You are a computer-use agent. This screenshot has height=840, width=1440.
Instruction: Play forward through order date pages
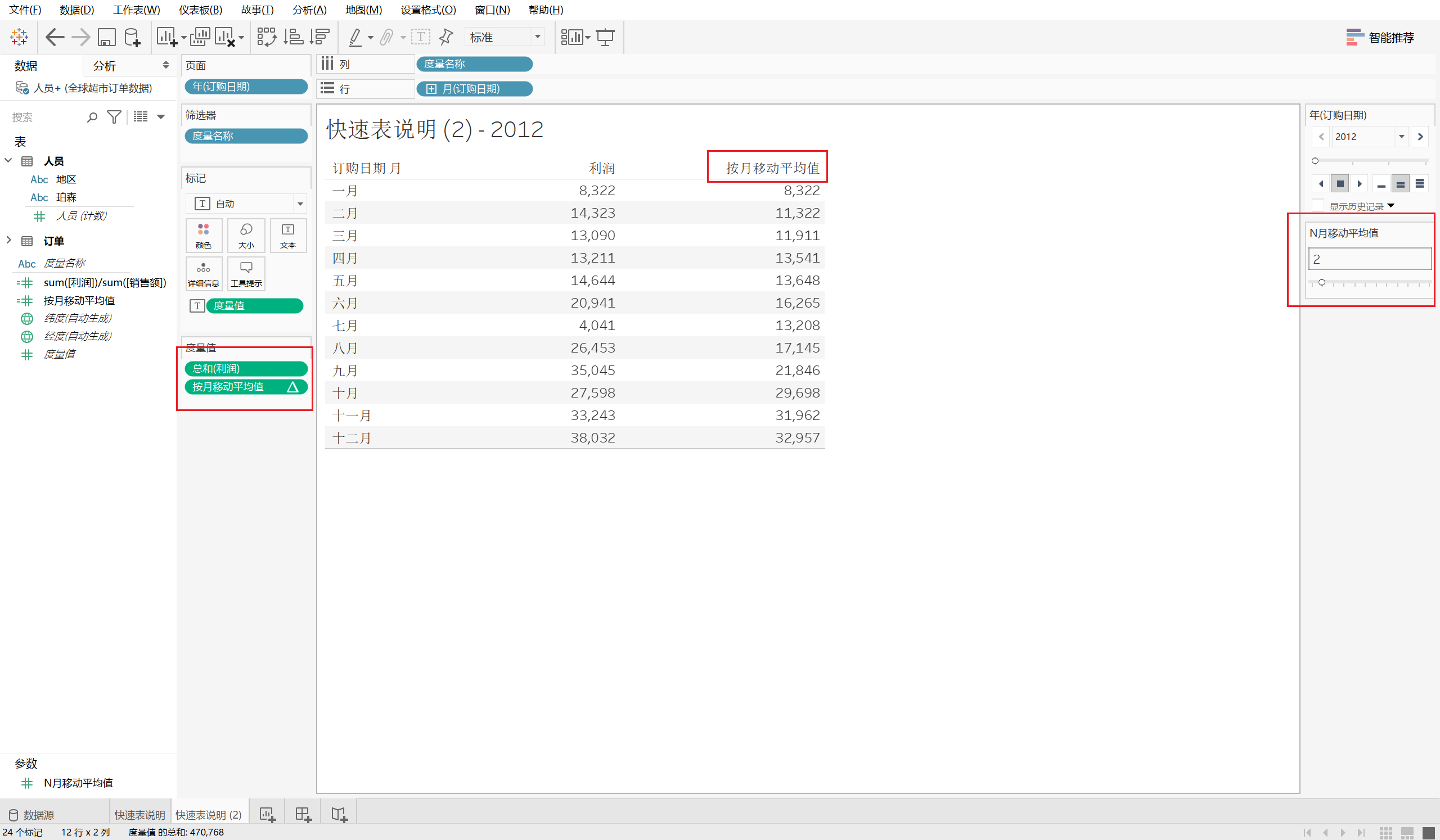(x=1360, y=184)
